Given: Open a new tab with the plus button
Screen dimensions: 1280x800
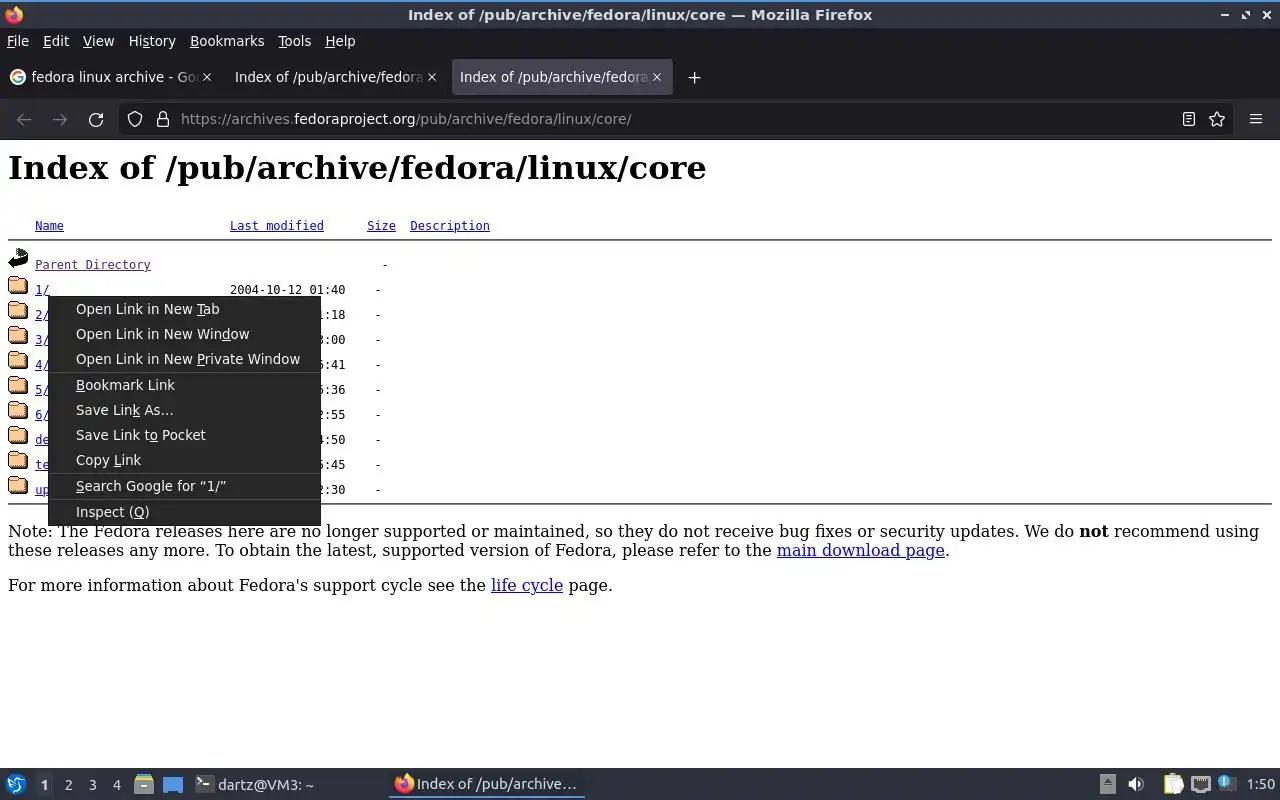Looking at the screenshot, I should pos(694,77).
